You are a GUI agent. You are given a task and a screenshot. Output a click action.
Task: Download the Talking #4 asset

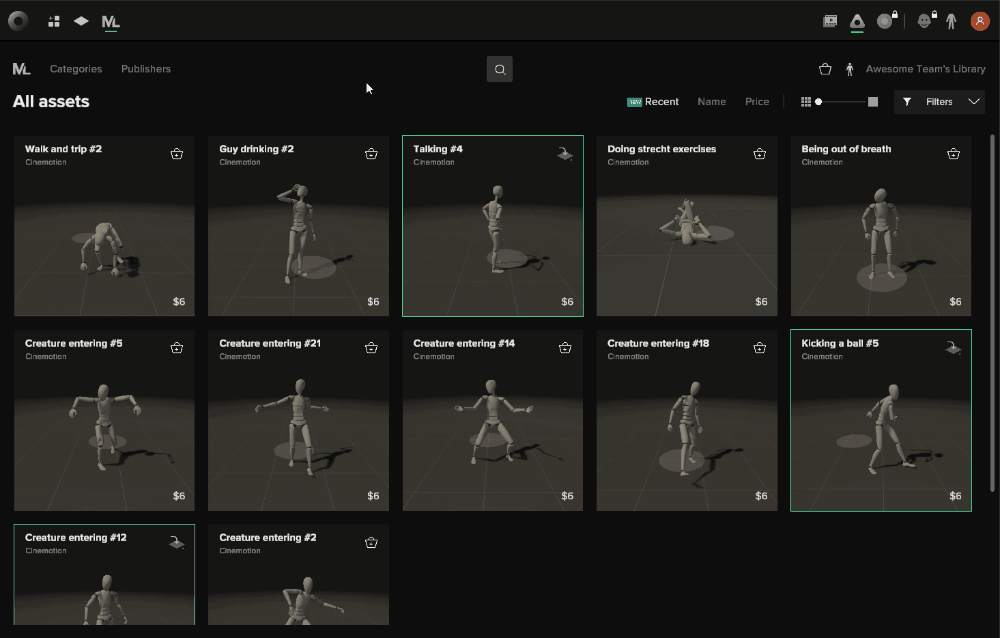coord(564,154)
